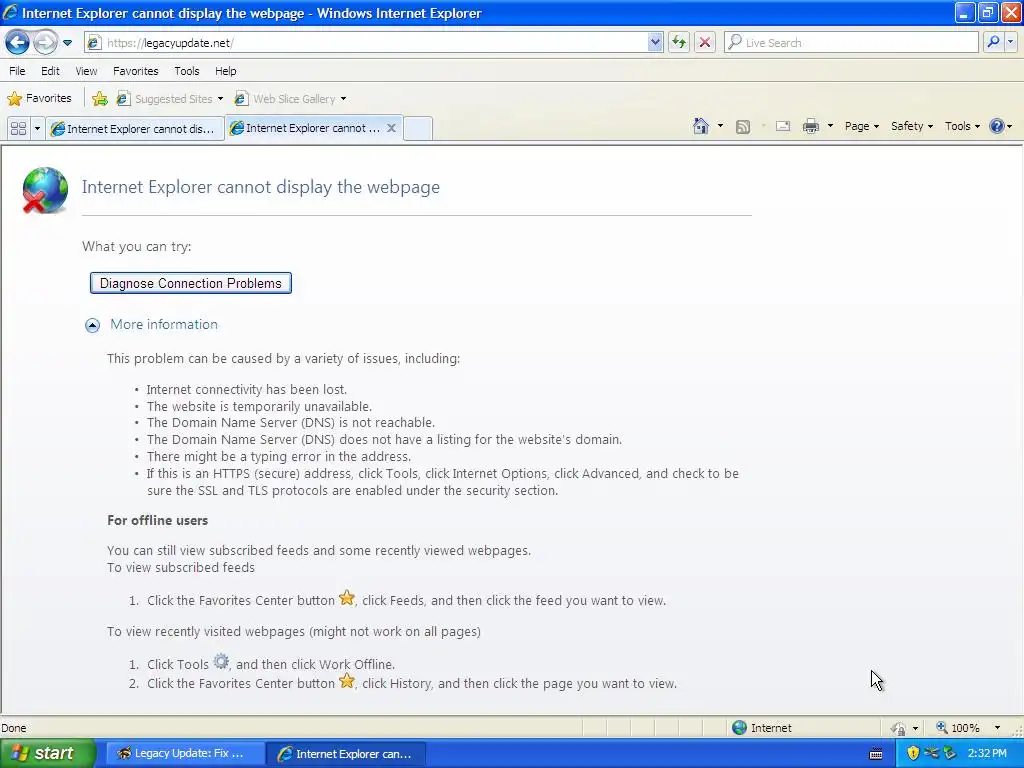
Task: Click the blue Help question mark icon
Action: [x=997, y=126]
